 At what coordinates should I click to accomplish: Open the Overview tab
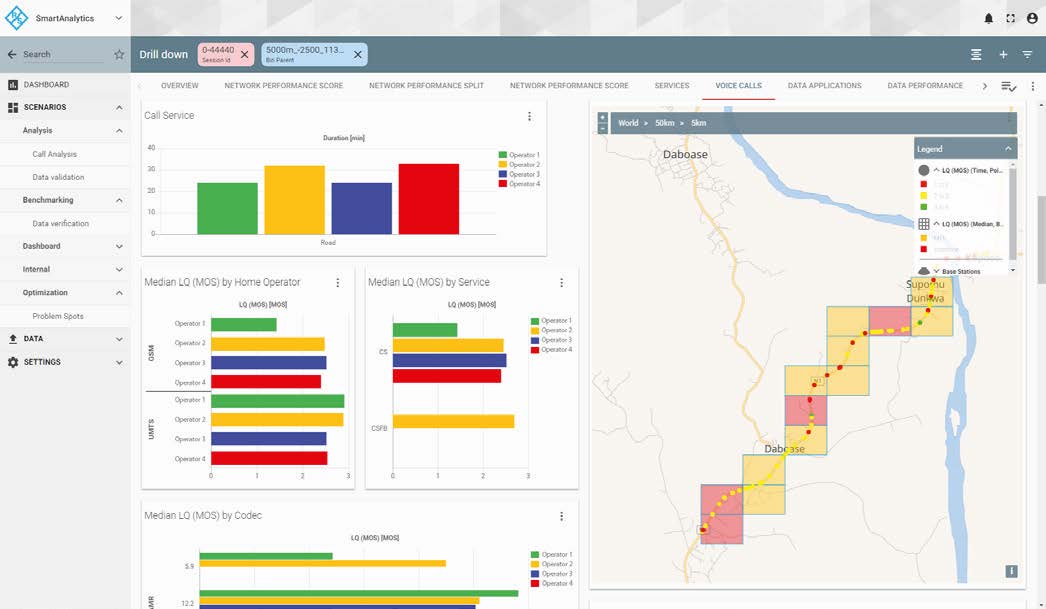[180, 86]
